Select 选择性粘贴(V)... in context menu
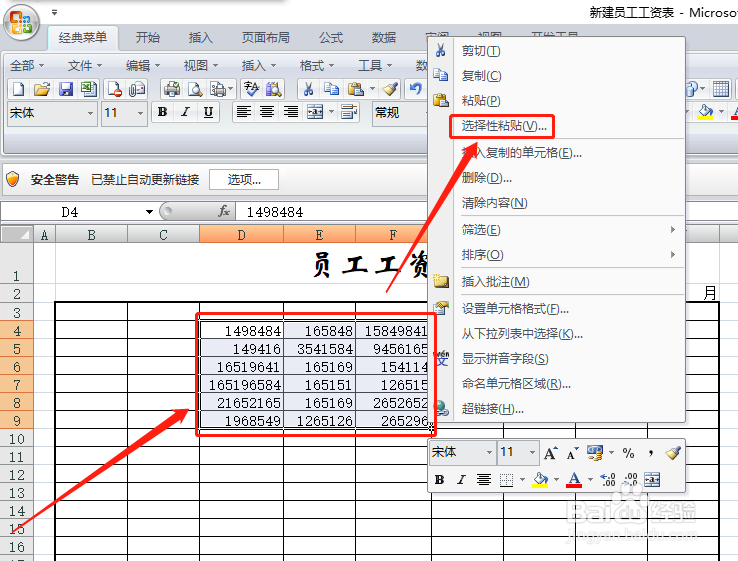 [504, 126]
